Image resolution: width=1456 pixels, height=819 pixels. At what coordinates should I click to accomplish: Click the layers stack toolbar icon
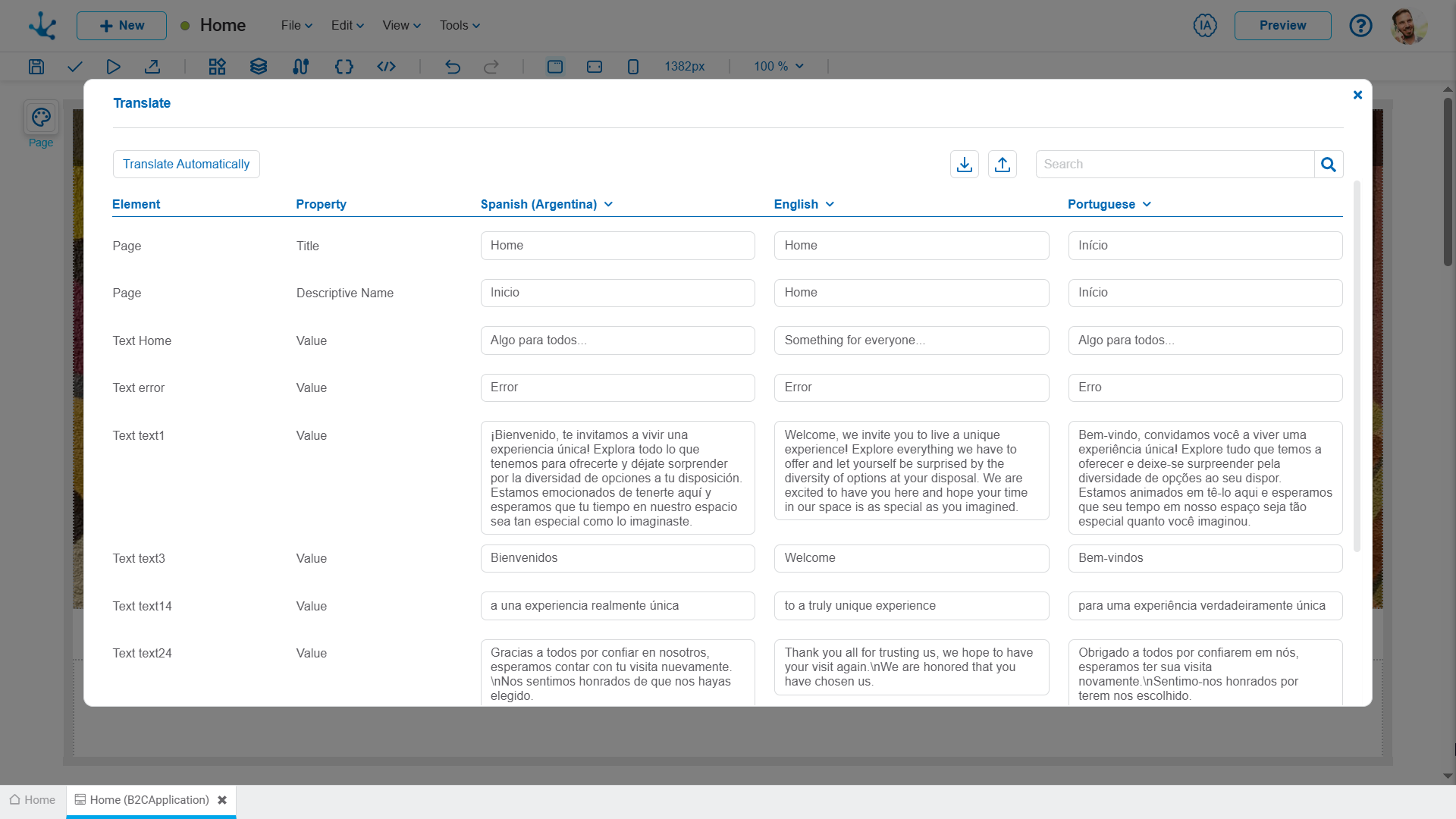pos(259,67)
